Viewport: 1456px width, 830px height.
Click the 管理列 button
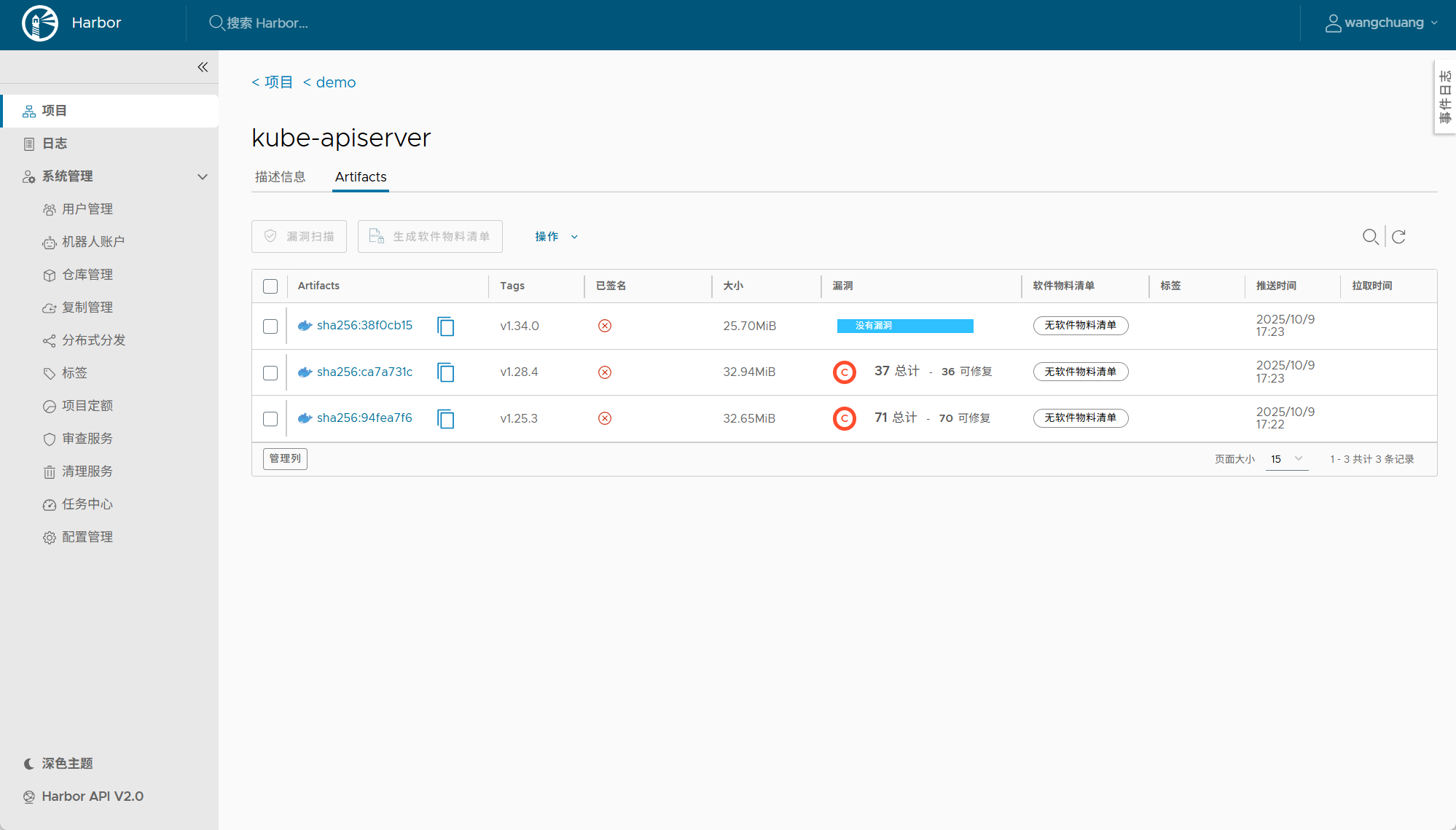point(285,458)
